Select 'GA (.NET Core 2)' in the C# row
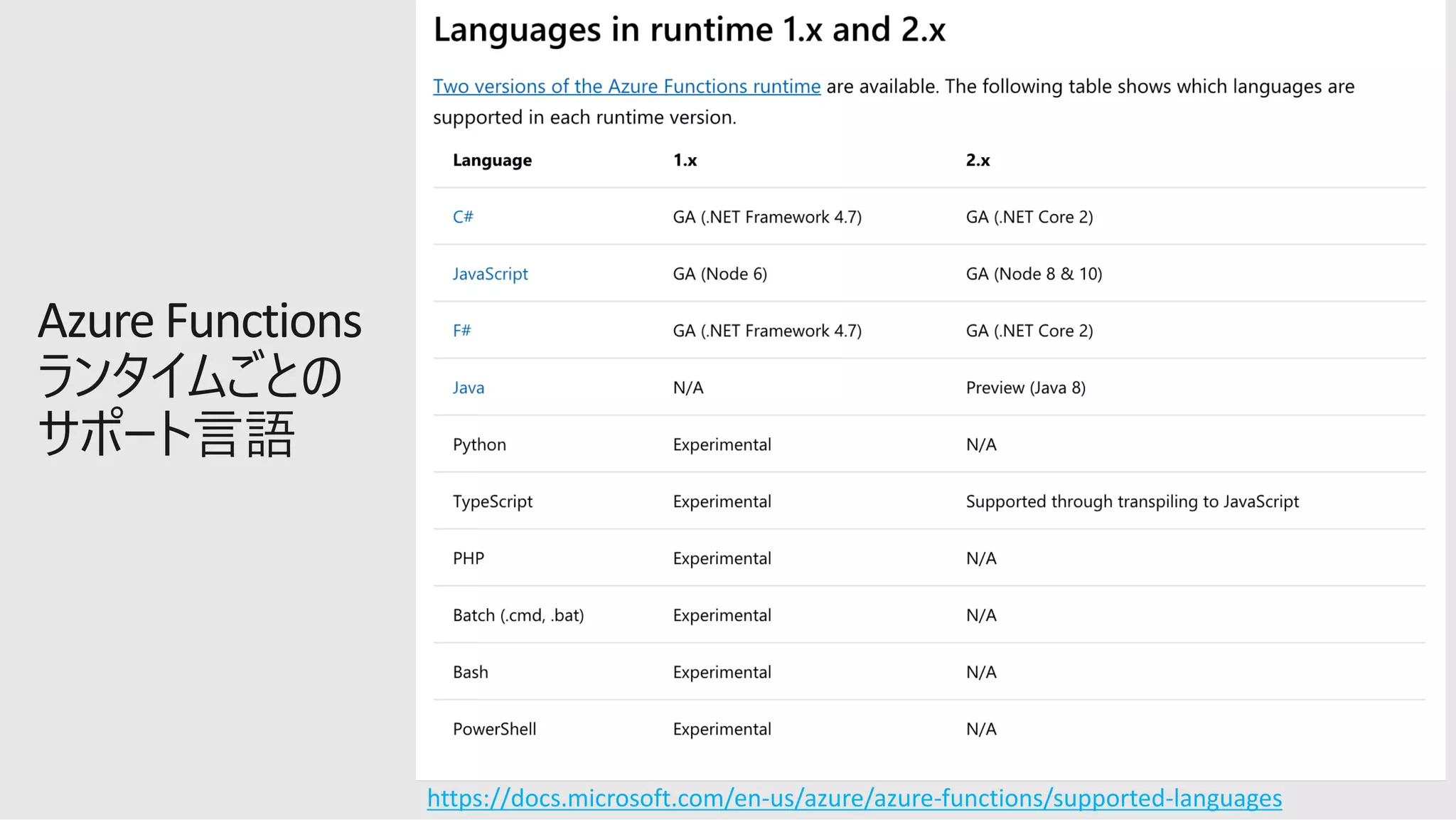1456x820 pixels. pos(1029,217)
